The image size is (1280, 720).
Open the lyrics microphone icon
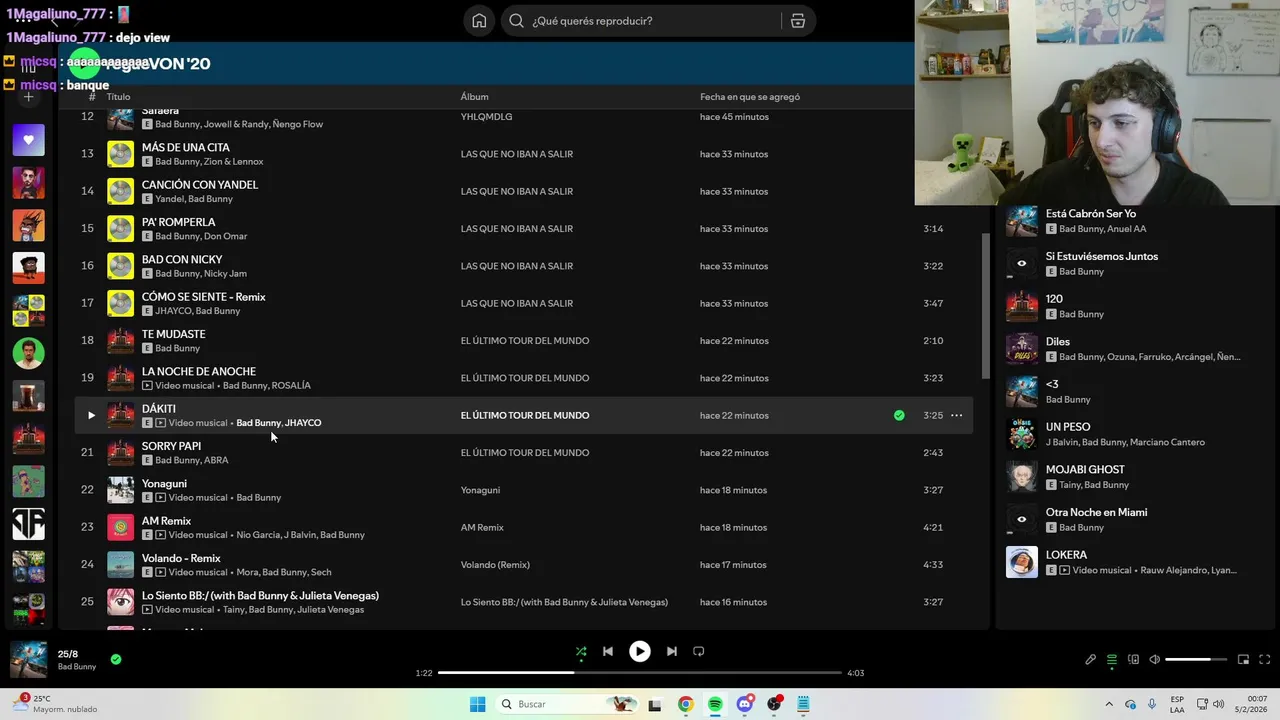[x=1091, y=660]
